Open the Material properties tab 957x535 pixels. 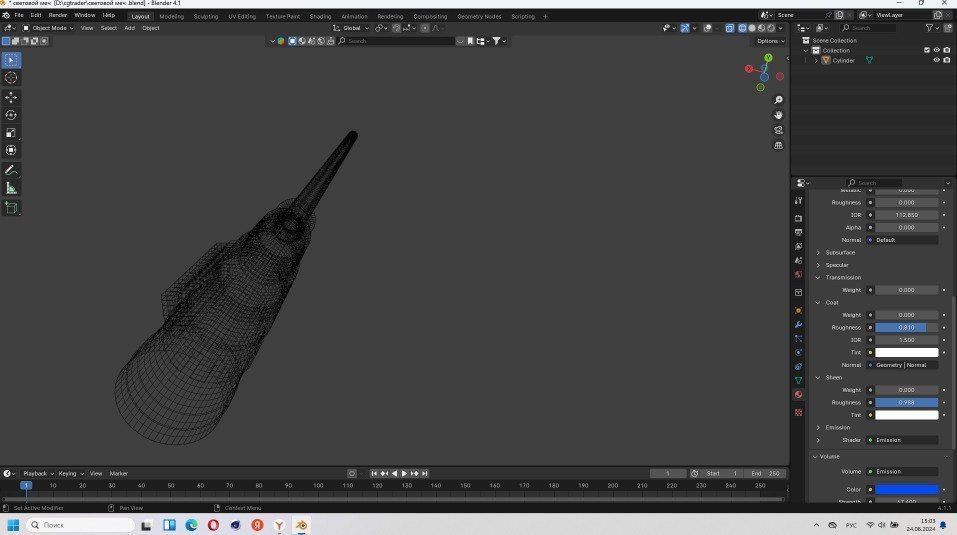coord(798,395)
